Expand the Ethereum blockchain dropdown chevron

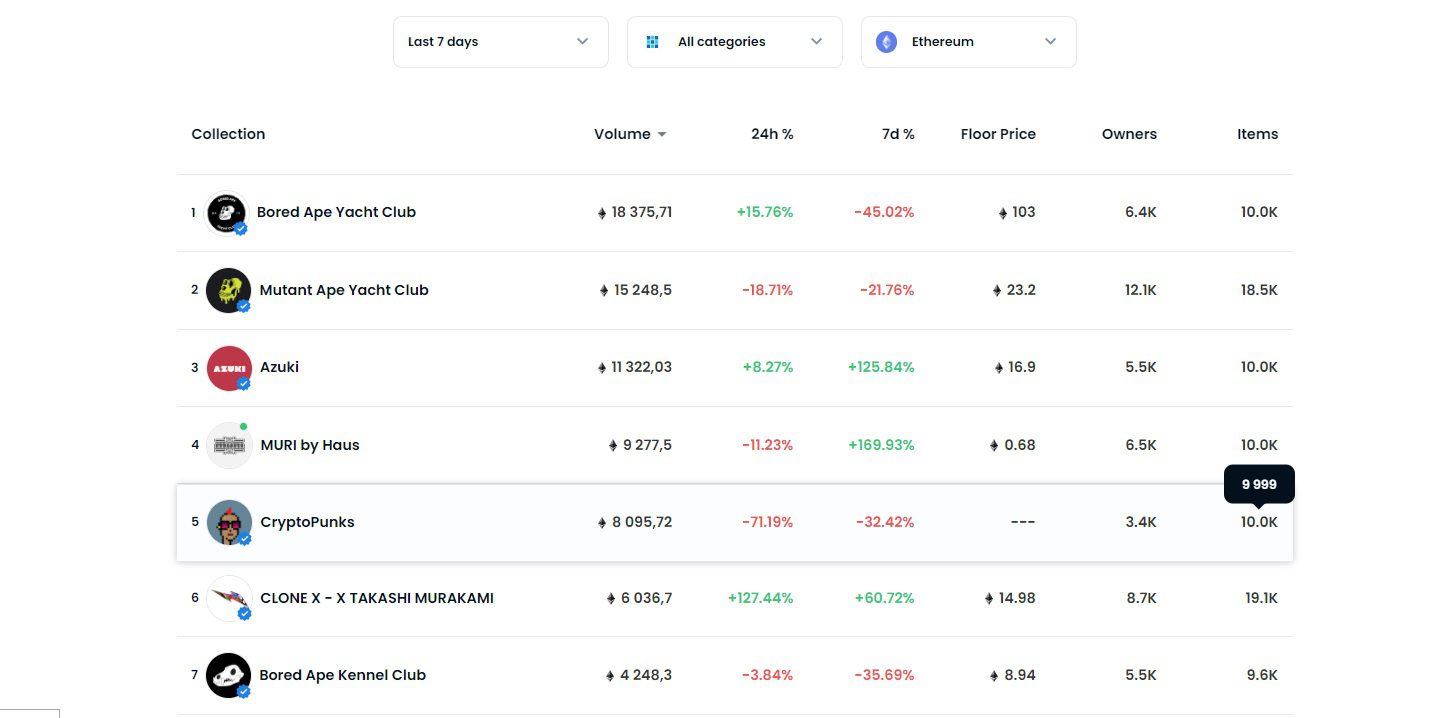click(1050, 42)
